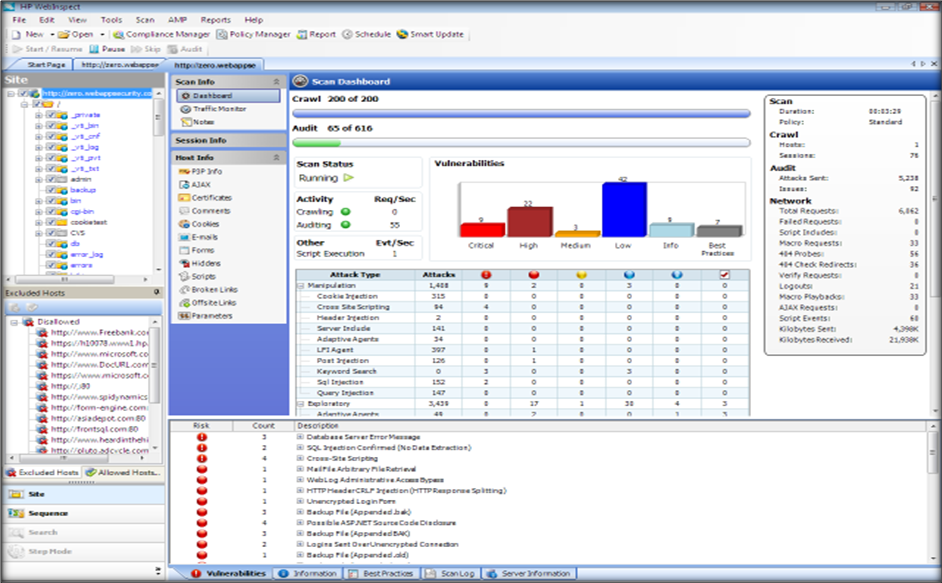Pause the running scan
Viewport: 942px width, 583px height.
point(107,49)
